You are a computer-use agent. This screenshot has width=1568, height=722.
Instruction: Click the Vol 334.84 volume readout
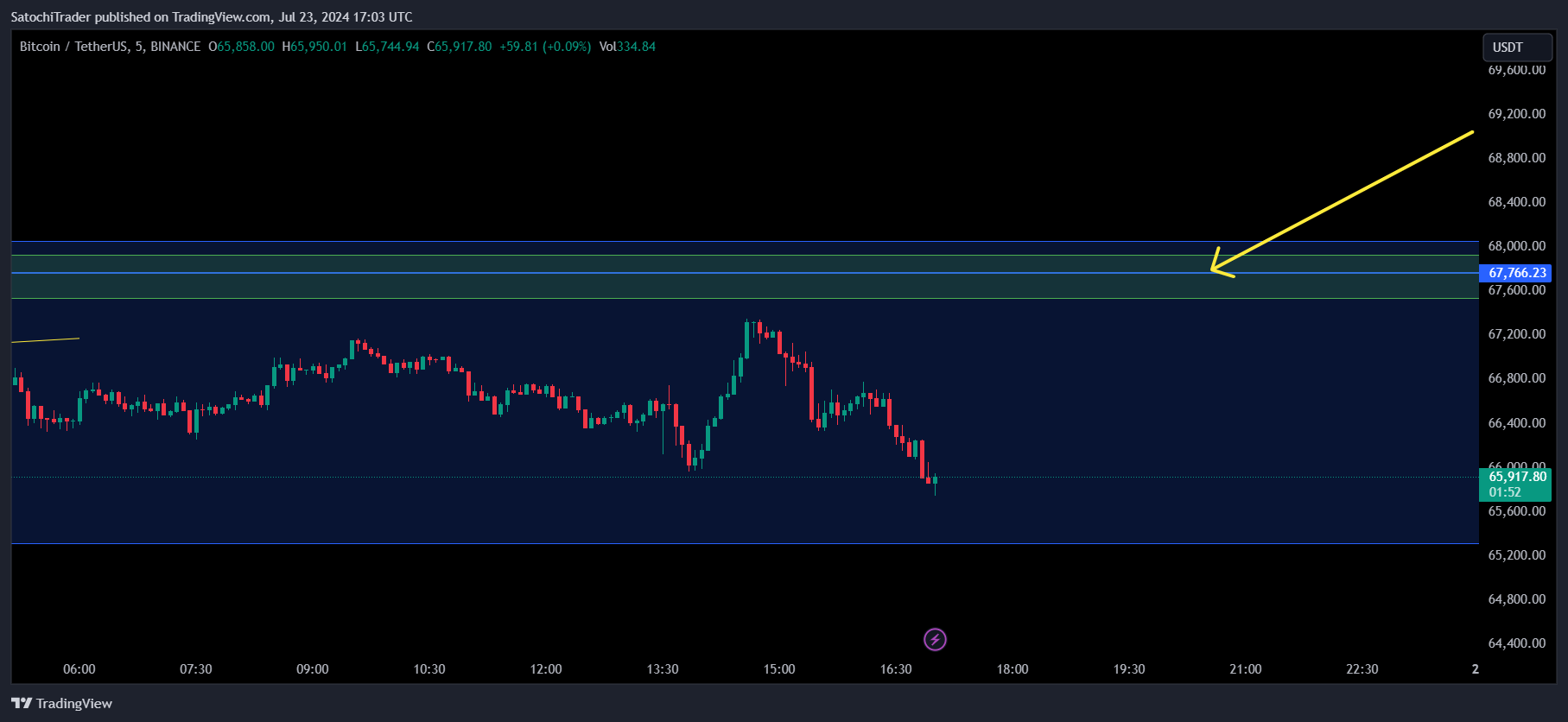click(x=627, y=47)
